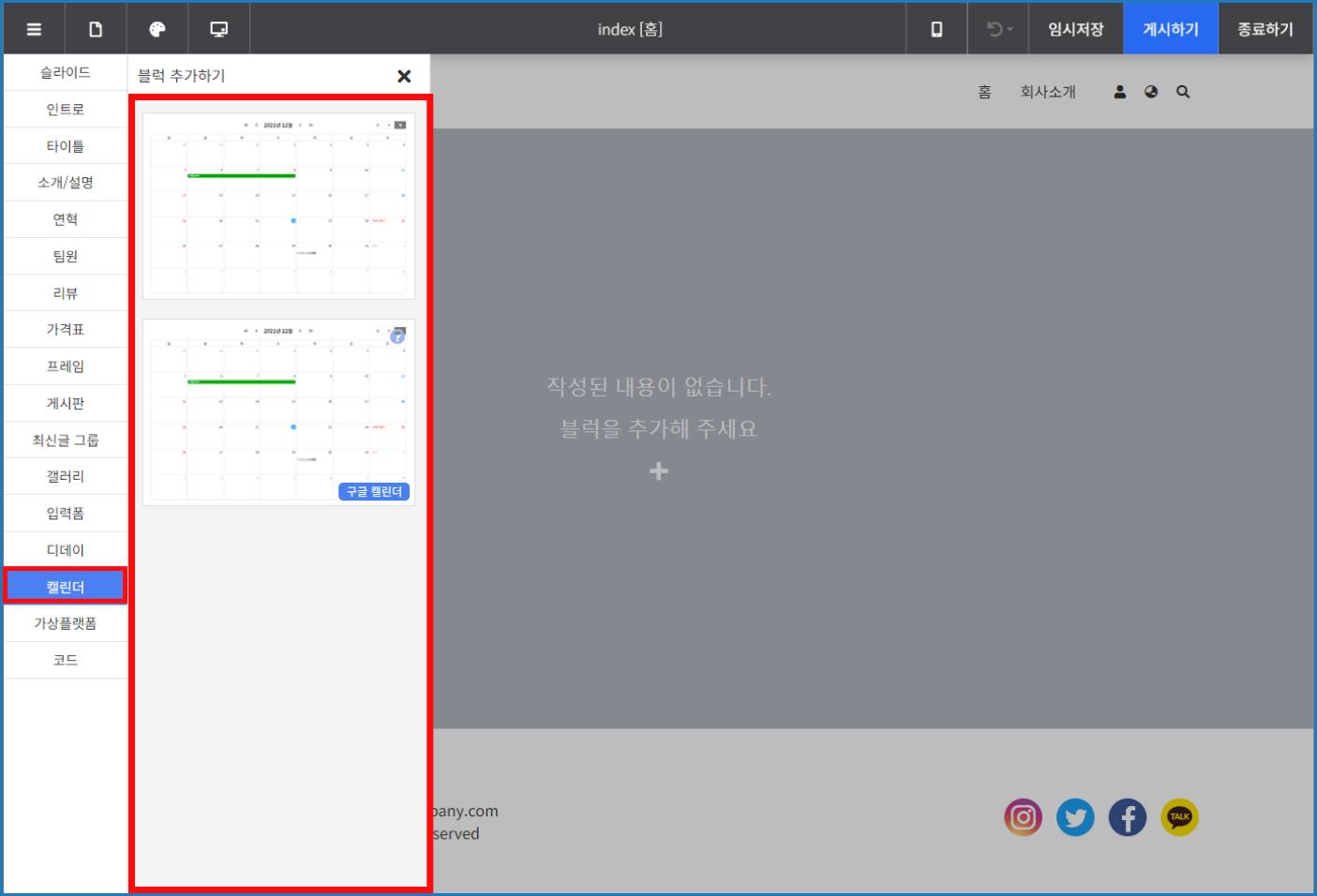
Task: Close the 블럭 추가하기 panel
Action: click(x=404, y=76)
